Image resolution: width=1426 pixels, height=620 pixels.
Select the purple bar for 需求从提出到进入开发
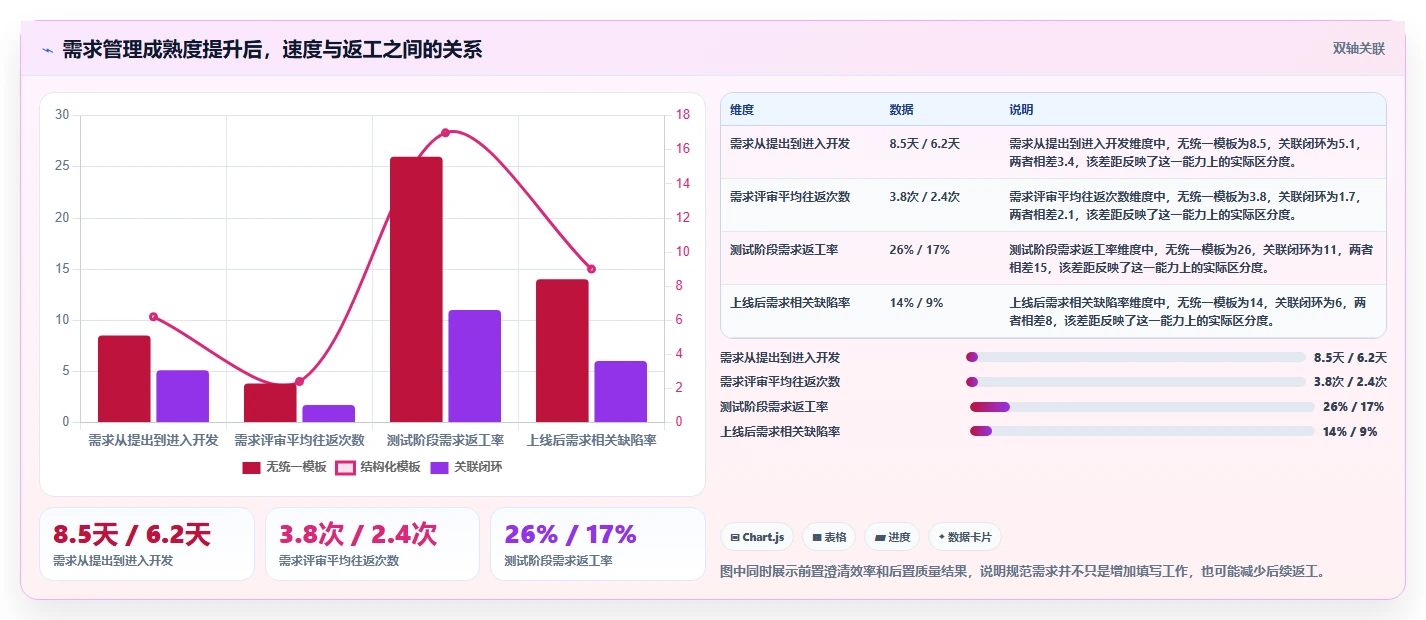tap(182, 396)
